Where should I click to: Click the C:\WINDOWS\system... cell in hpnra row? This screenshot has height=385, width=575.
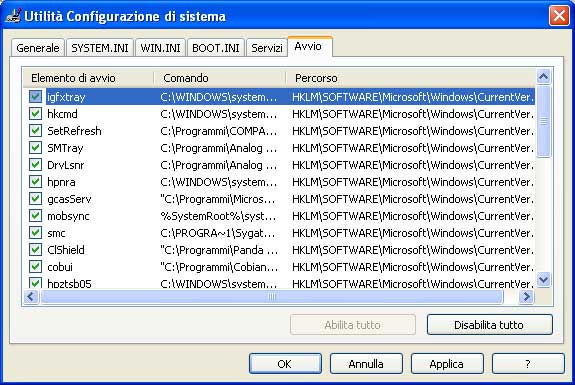(x=219, y=182)
